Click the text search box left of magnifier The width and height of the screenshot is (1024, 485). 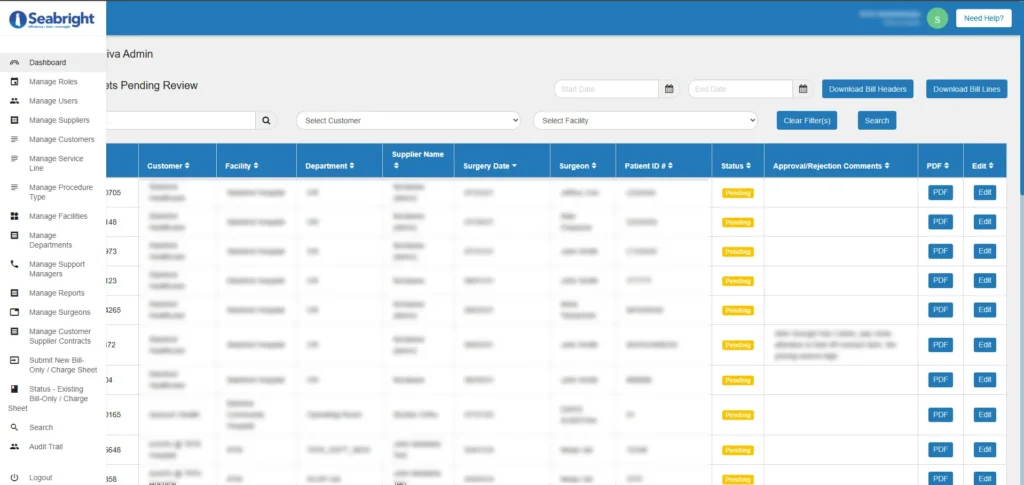(180, 121)
